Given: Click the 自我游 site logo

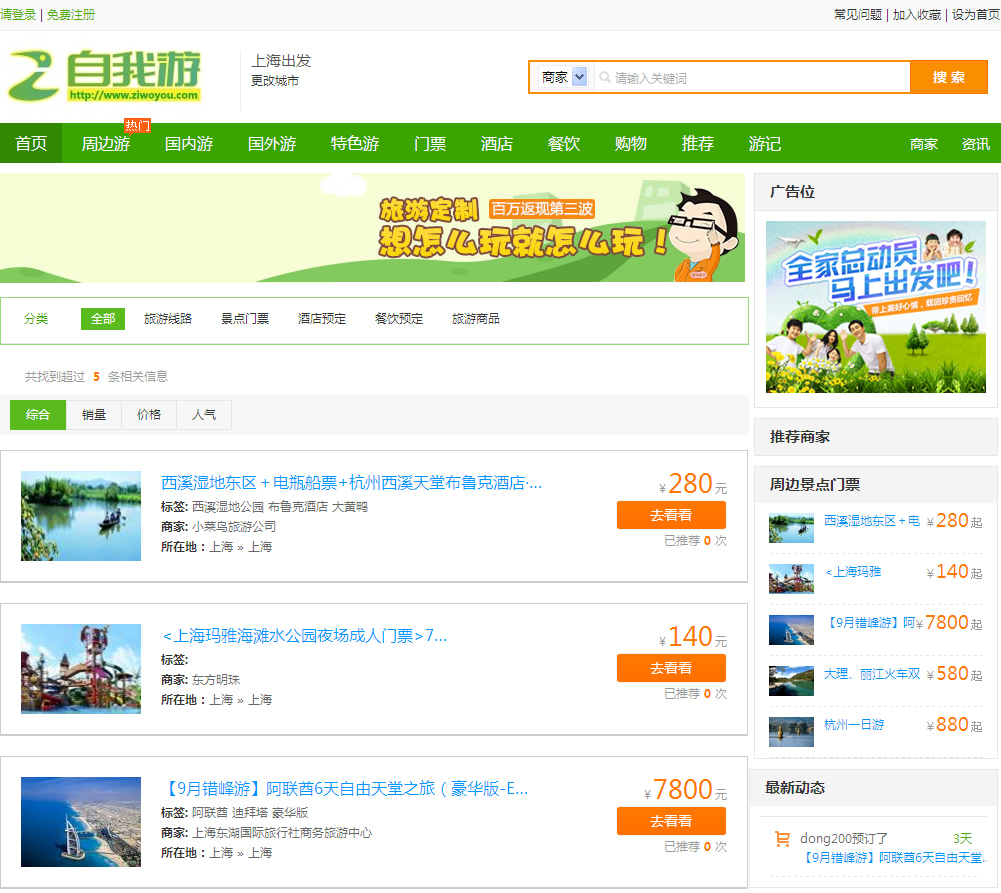Looking at the screenshot, I should tap(105, 75).
